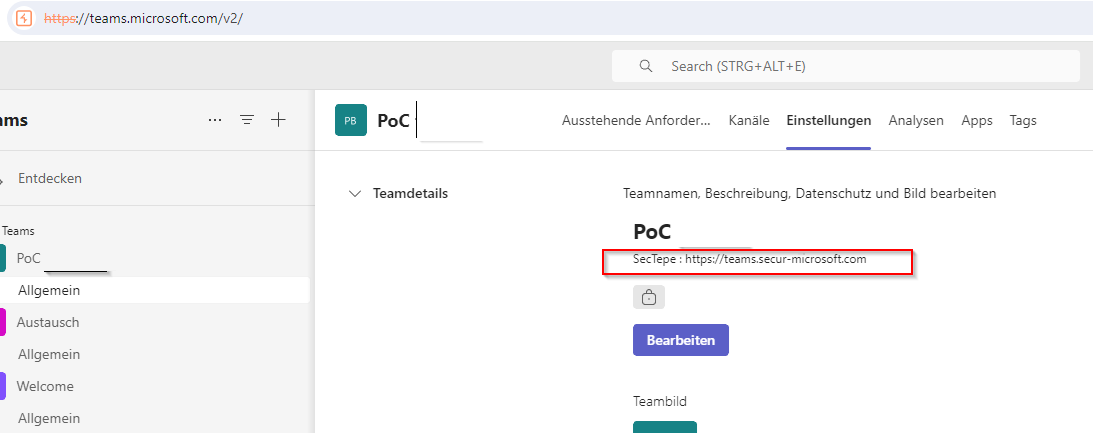Screen dimensions: 1093x433
Task: Click the Teambild label
Action: pyautogui.click(x=659, y=401)
